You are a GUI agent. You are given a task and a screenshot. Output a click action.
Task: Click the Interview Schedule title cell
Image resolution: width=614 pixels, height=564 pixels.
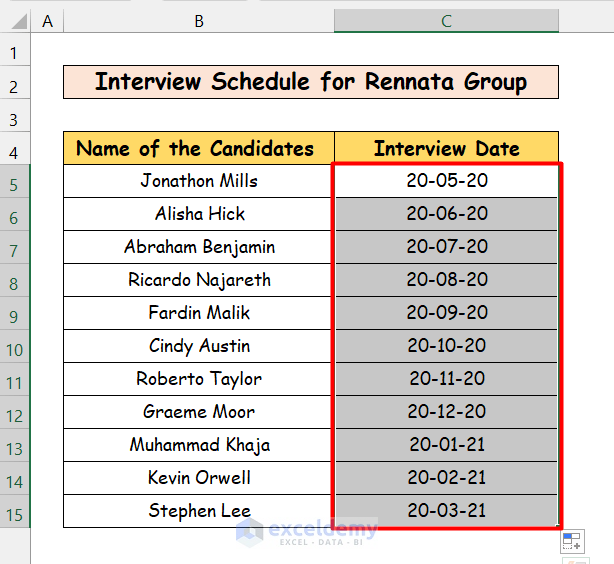310,82
